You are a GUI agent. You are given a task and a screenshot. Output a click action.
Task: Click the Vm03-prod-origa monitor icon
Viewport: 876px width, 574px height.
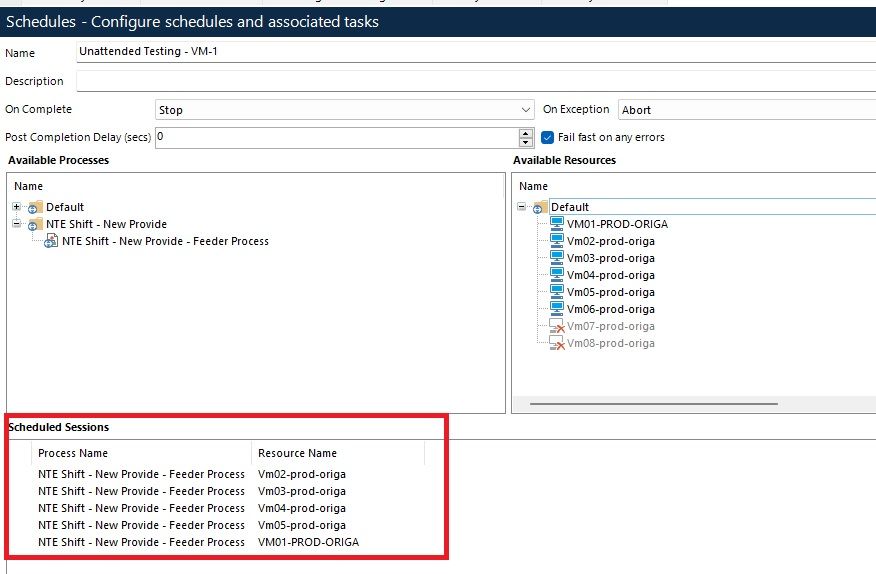coord(557,258)
